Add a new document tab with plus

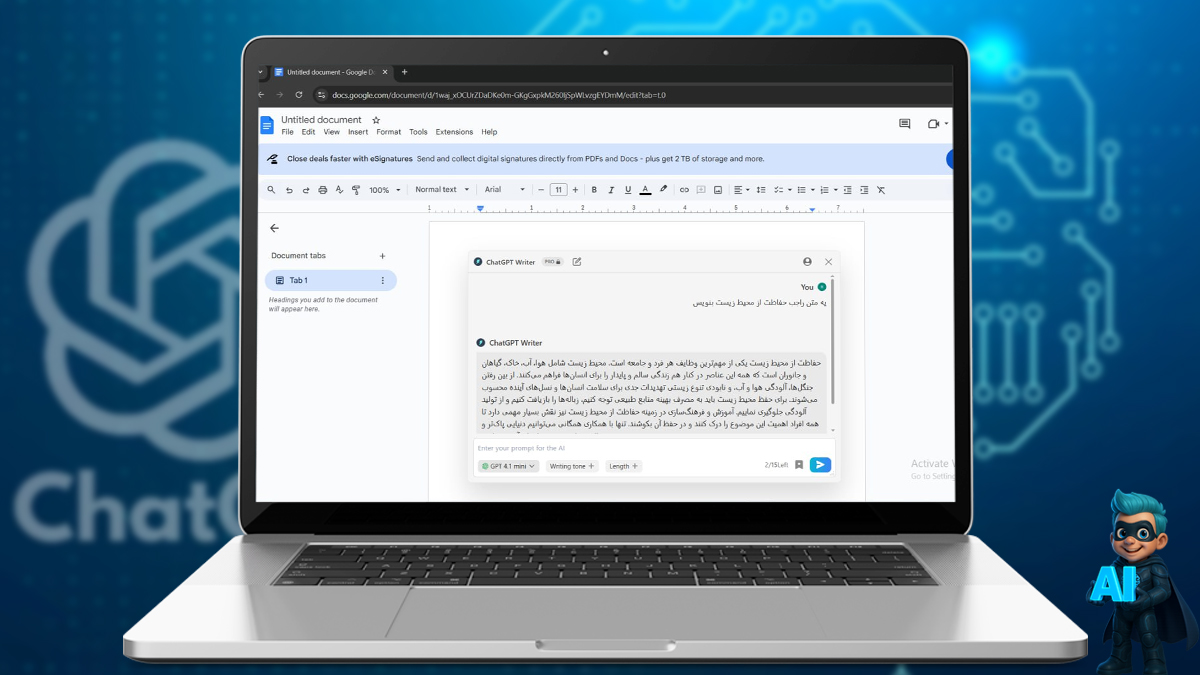tap(382, 256)
